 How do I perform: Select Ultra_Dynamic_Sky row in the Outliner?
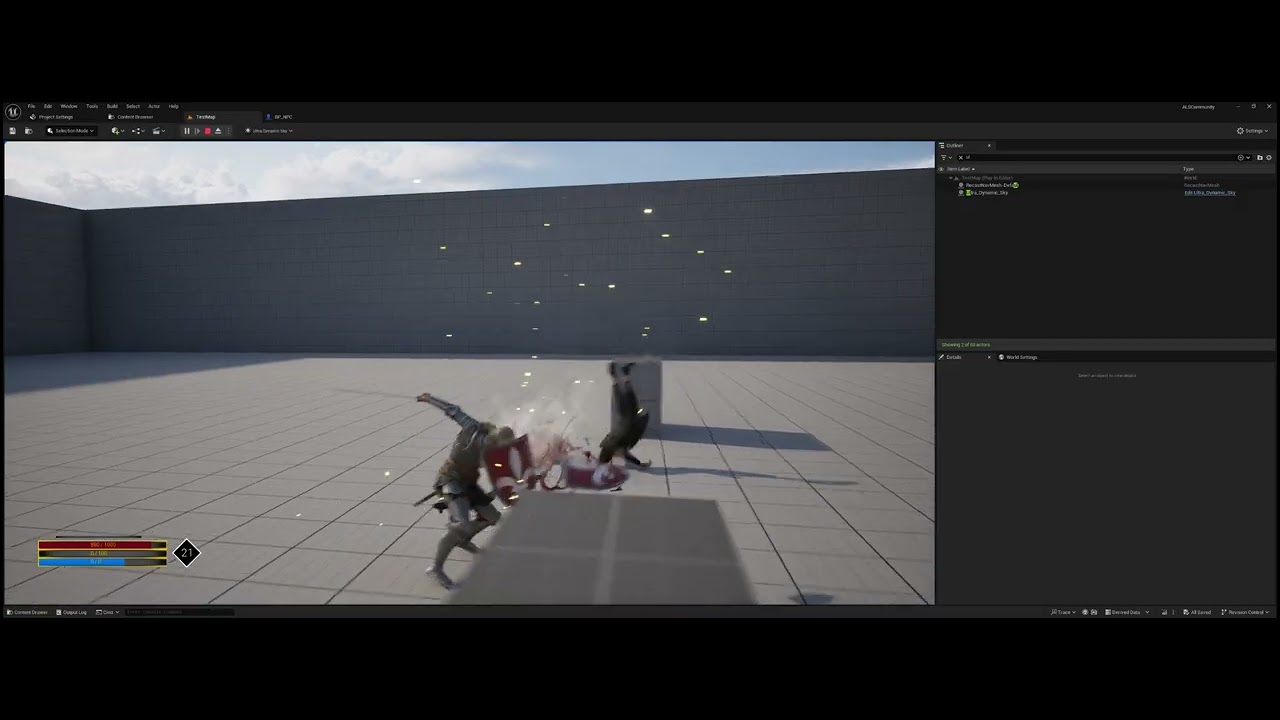986,192
